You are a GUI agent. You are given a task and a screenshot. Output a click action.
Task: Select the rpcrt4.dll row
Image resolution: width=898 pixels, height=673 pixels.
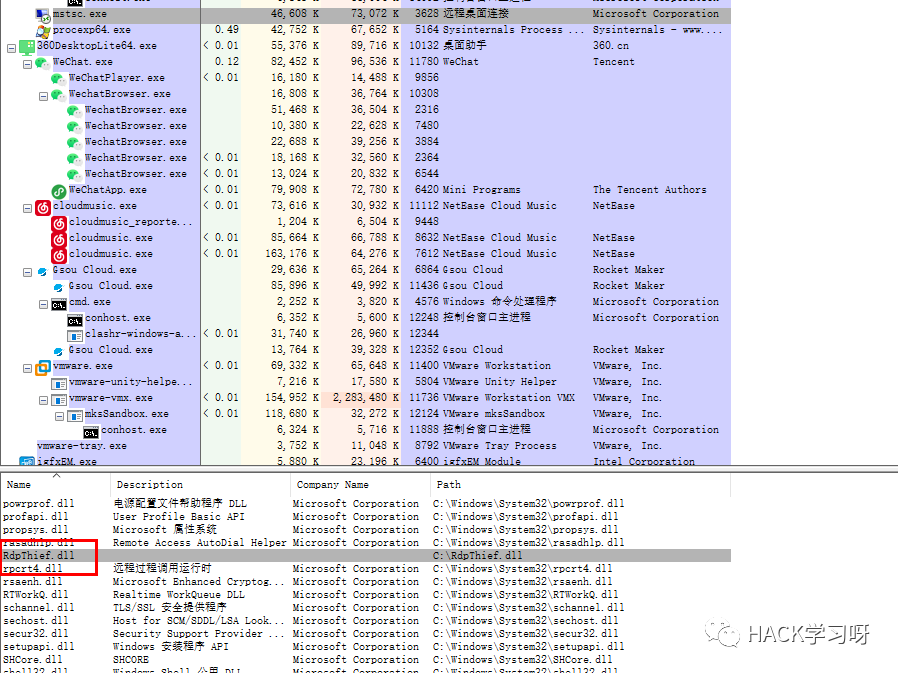point(365,569)
